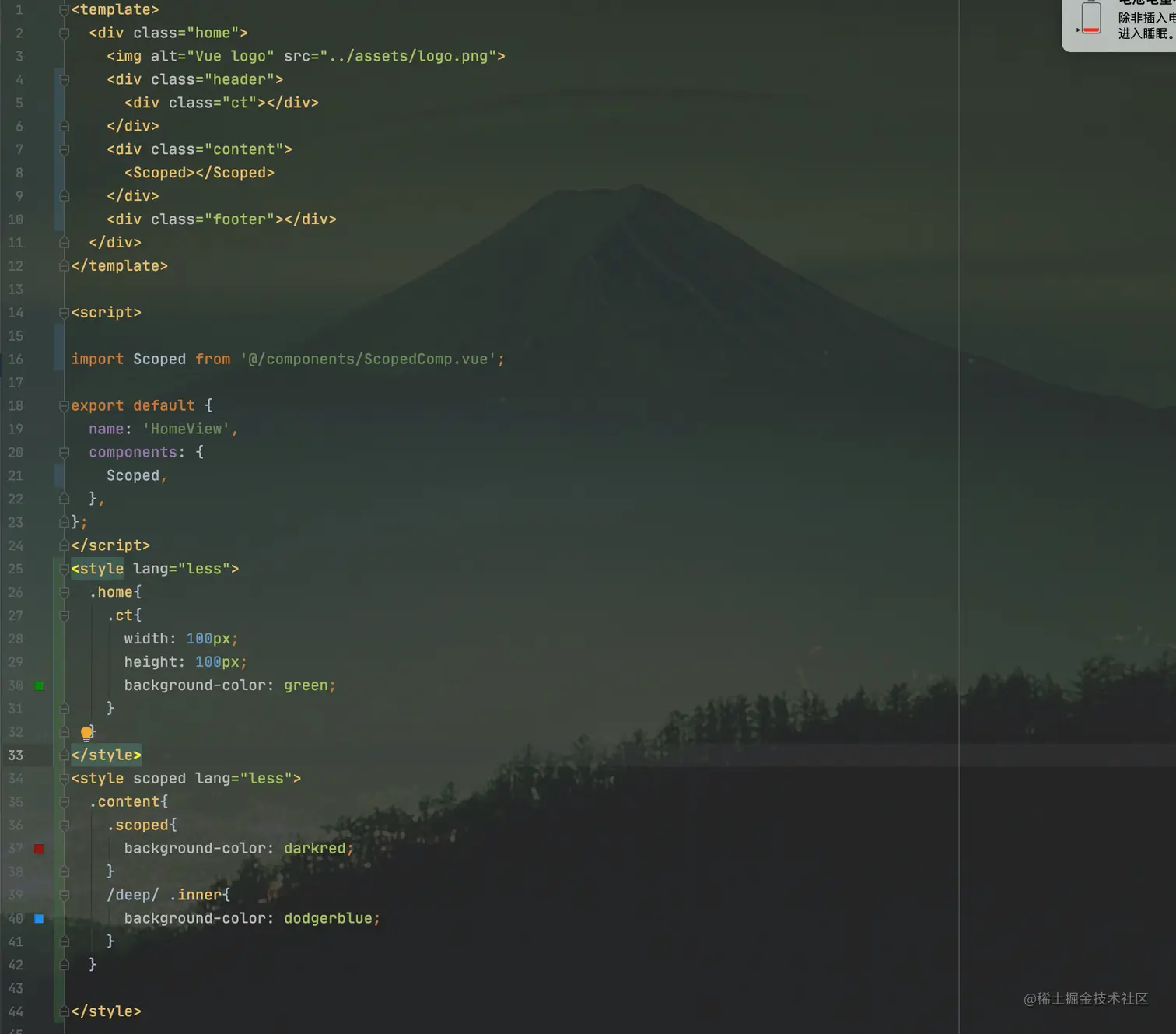The height and width of the screenshot is (1034, 1176).
Task: Click the '@/components/ScopedComp.vue' import path
Action: [368, 359]
